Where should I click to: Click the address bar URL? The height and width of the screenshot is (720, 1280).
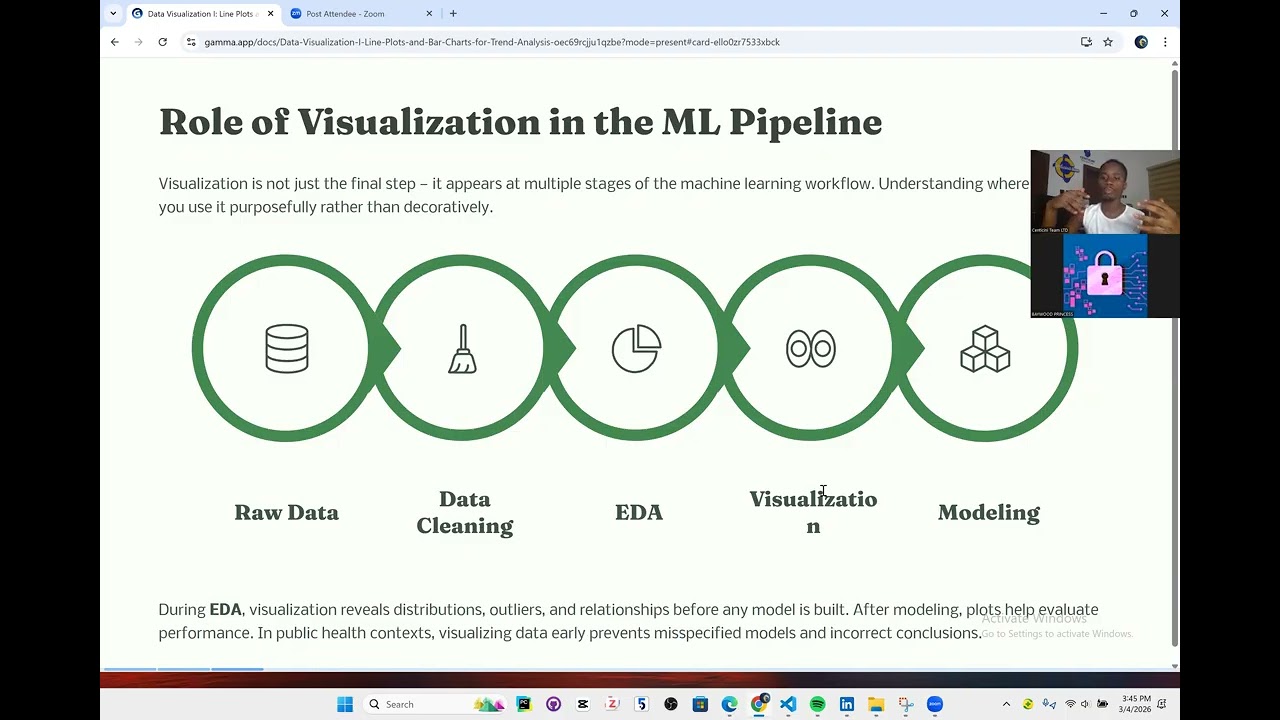[492, 42]
